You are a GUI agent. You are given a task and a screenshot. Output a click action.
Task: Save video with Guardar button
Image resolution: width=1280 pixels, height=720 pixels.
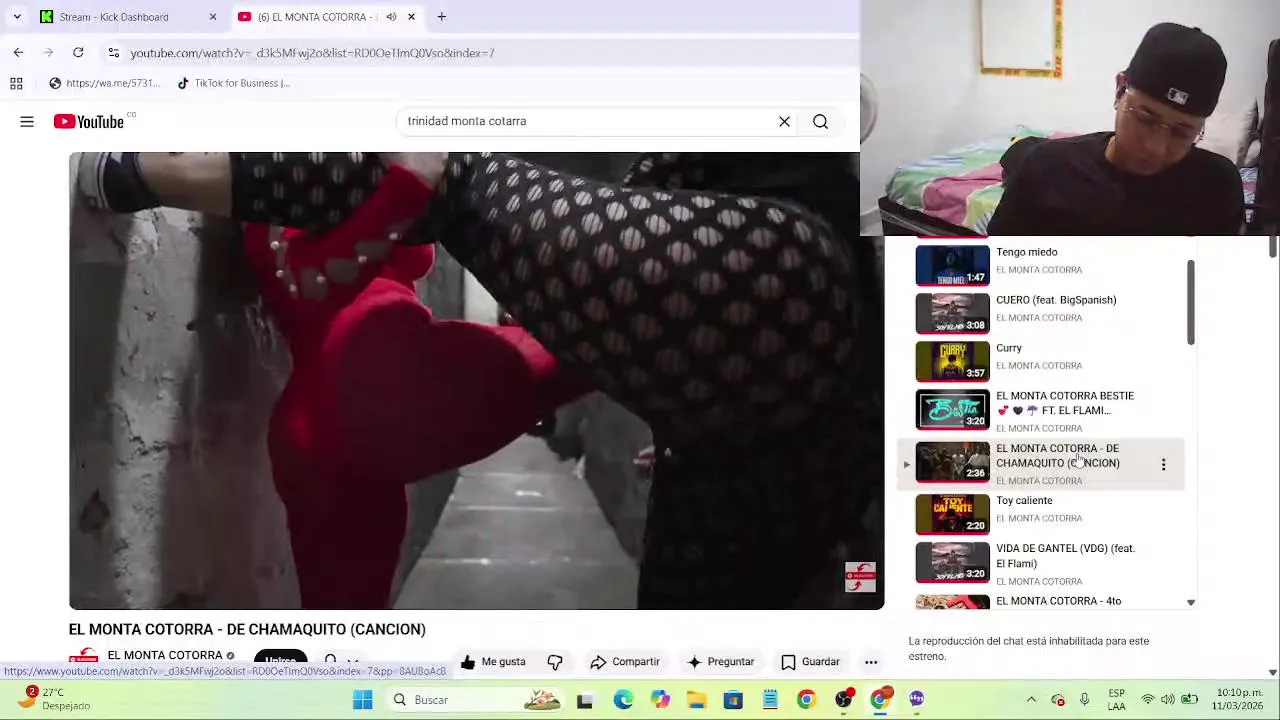tap(810, 661)
